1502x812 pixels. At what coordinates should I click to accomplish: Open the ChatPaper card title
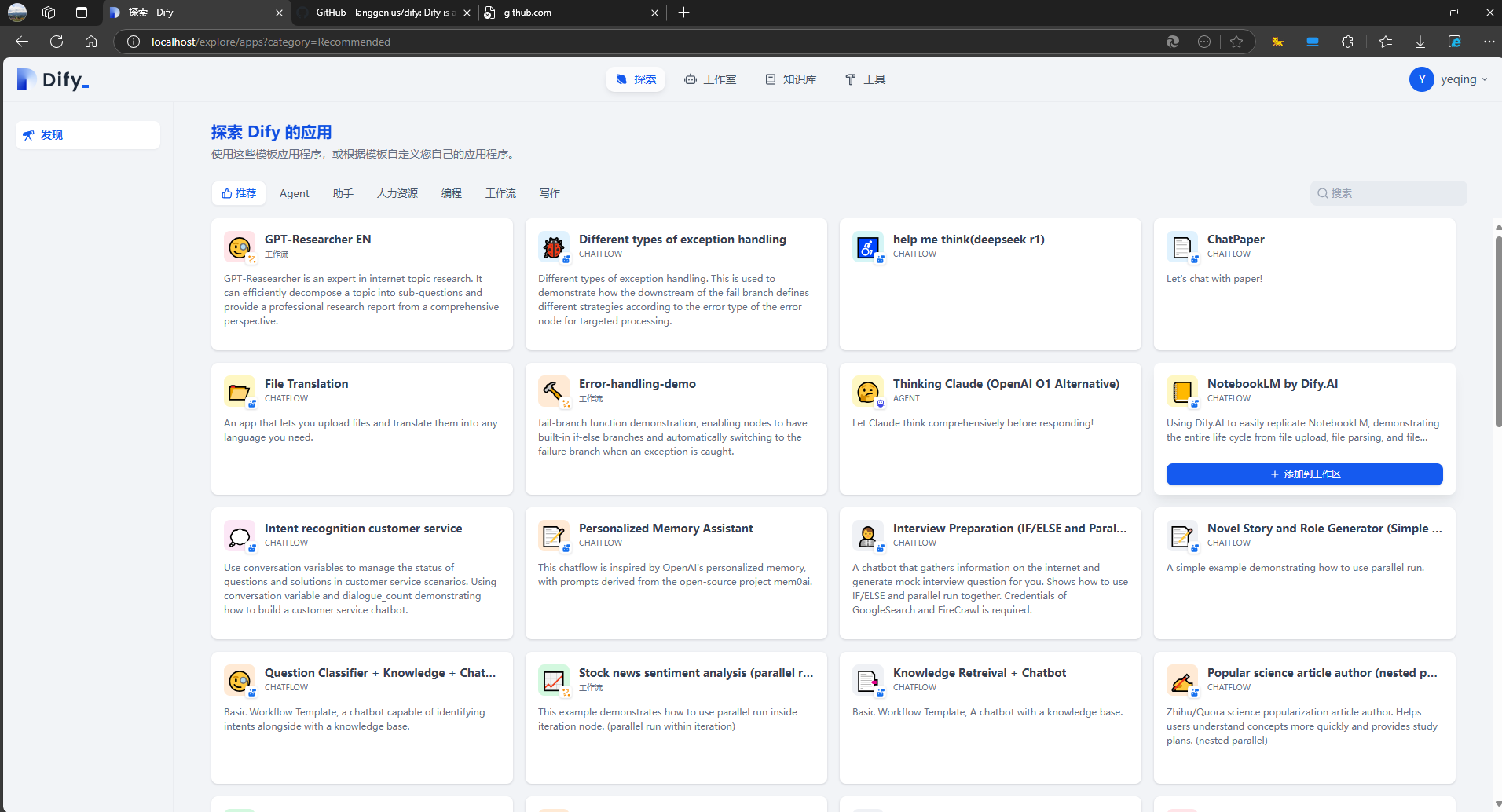tap(1236, 240)
